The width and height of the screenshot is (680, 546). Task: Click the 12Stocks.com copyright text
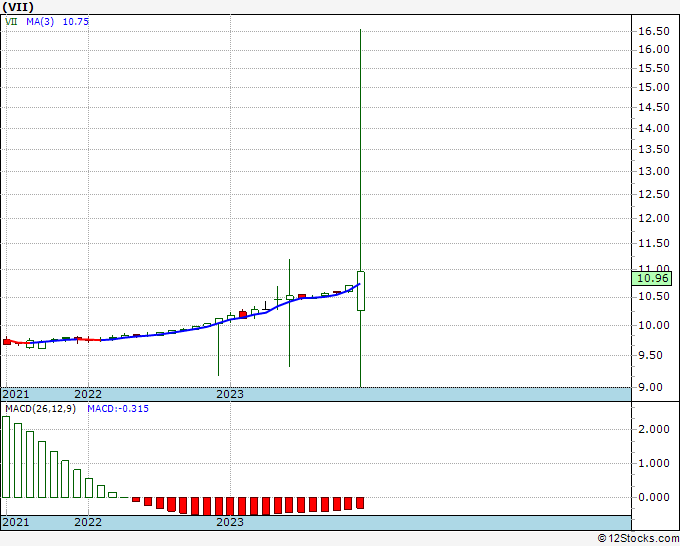pos(638,538)
